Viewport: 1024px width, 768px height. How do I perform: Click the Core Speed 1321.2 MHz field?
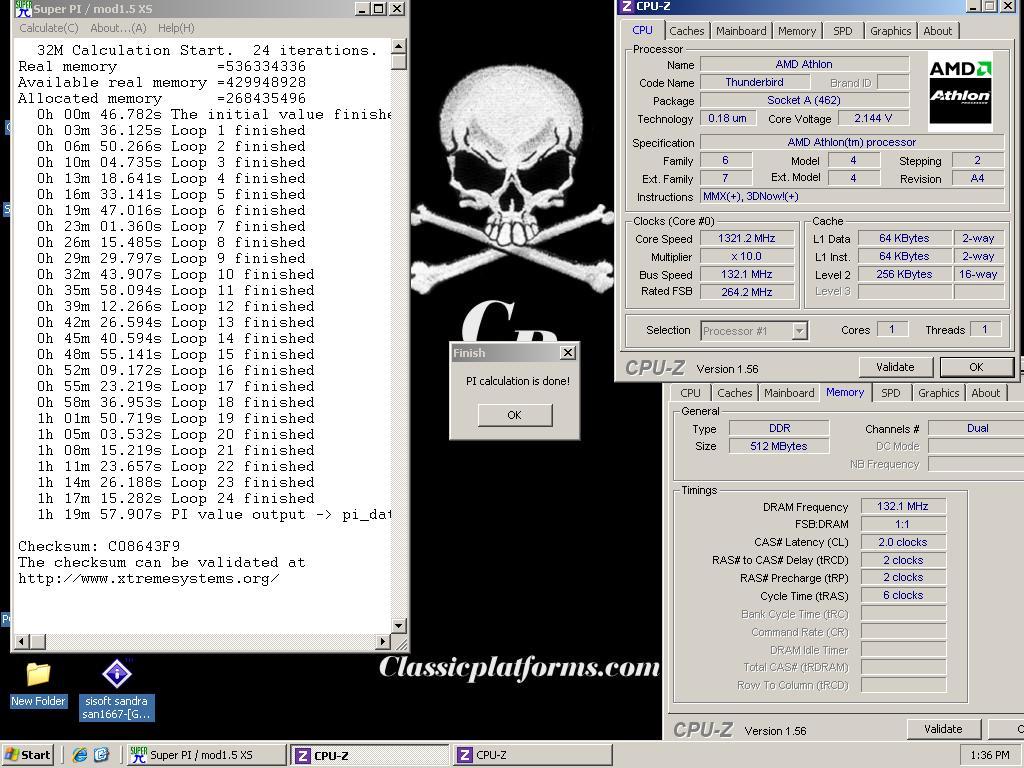coord(746,238)
